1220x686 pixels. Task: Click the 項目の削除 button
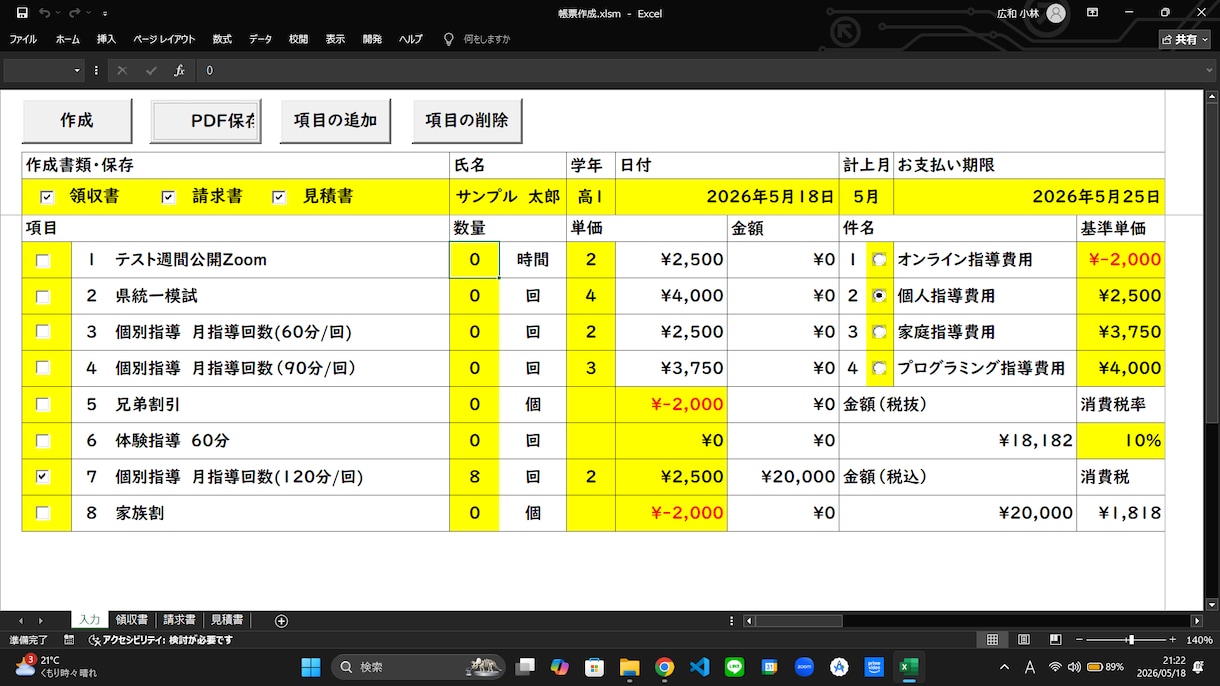point(467,121)
